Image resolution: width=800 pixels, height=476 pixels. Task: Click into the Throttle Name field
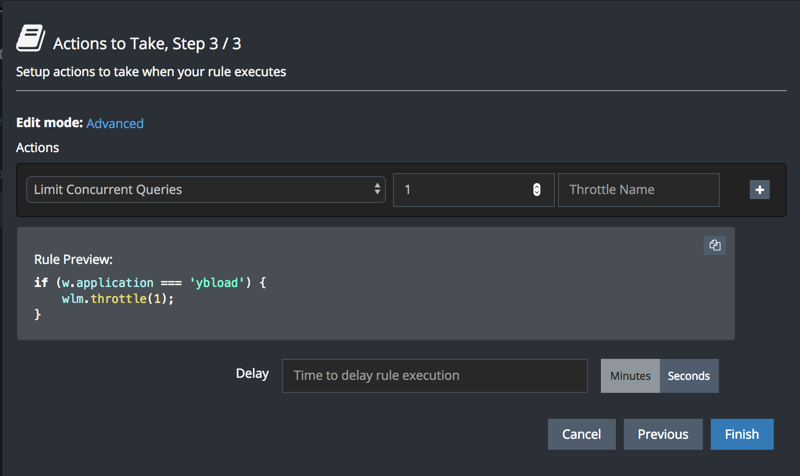click(x=638, y=190)
